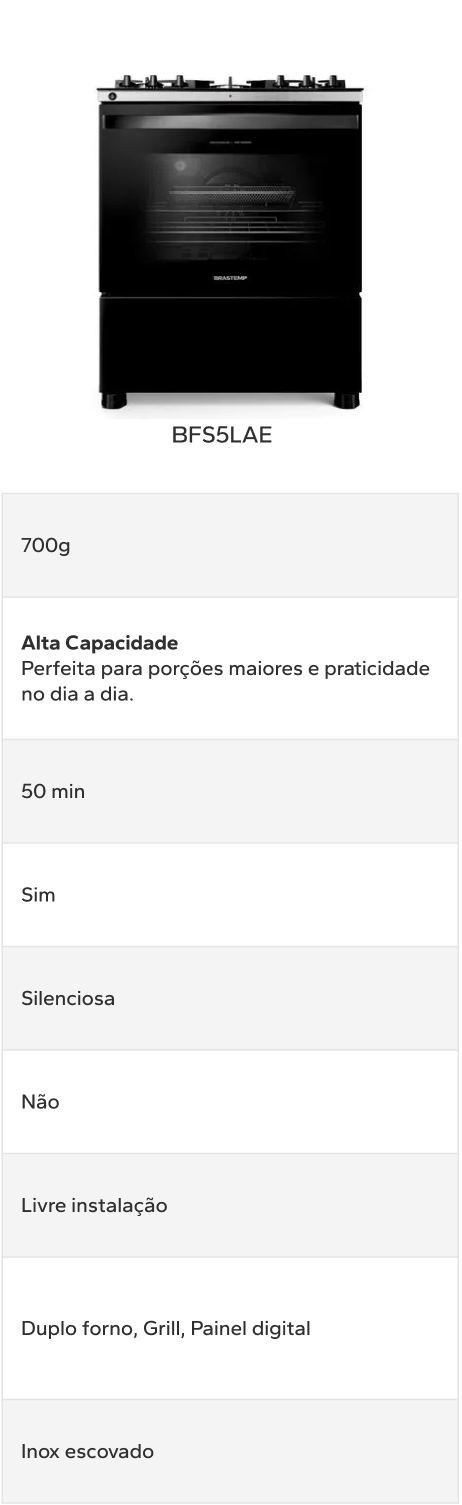Click the Brastemp logo on the oven door
The height and width of the screenshot is (1505, 462).
(x=230, y=278)
